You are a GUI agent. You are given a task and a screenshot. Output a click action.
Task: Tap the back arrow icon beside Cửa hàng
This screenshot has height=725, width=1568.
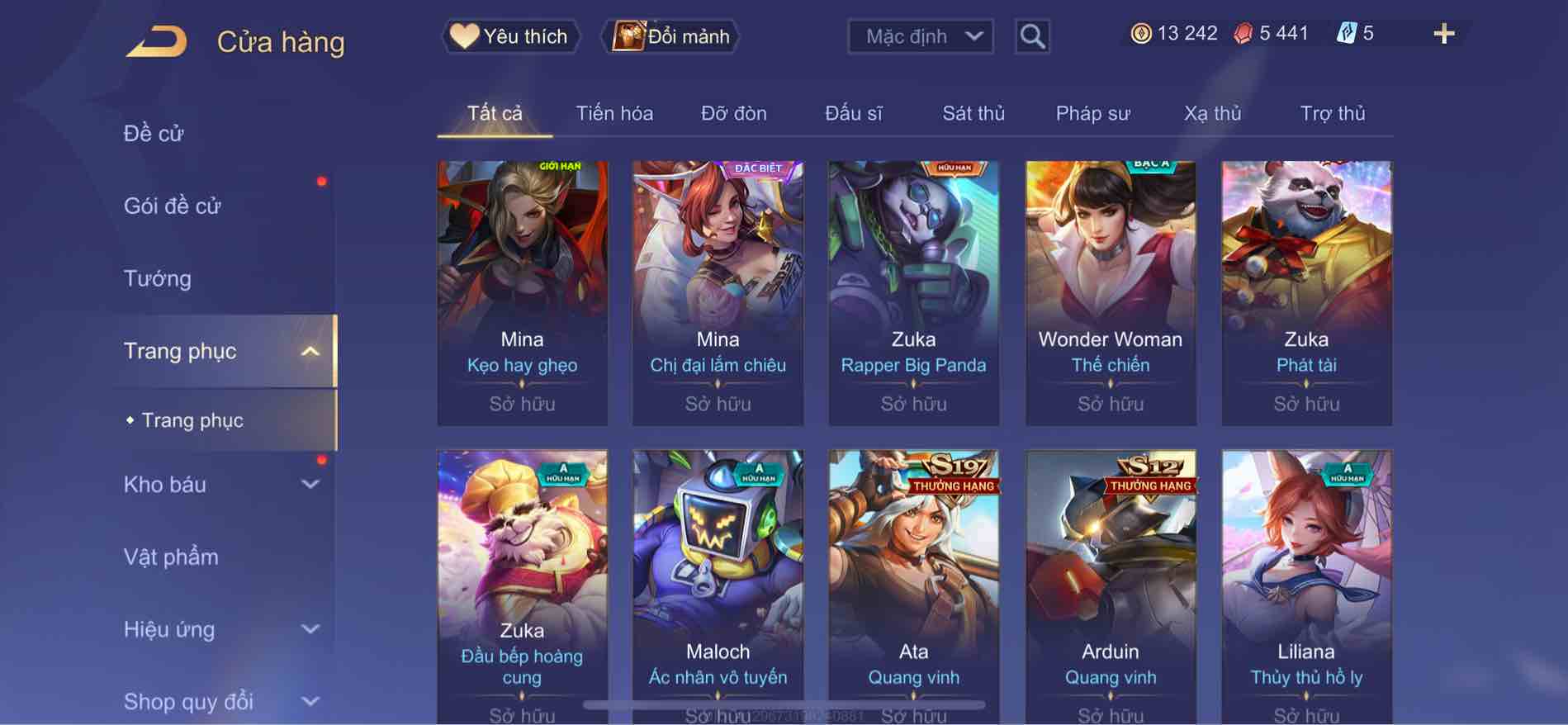[157, 41]
